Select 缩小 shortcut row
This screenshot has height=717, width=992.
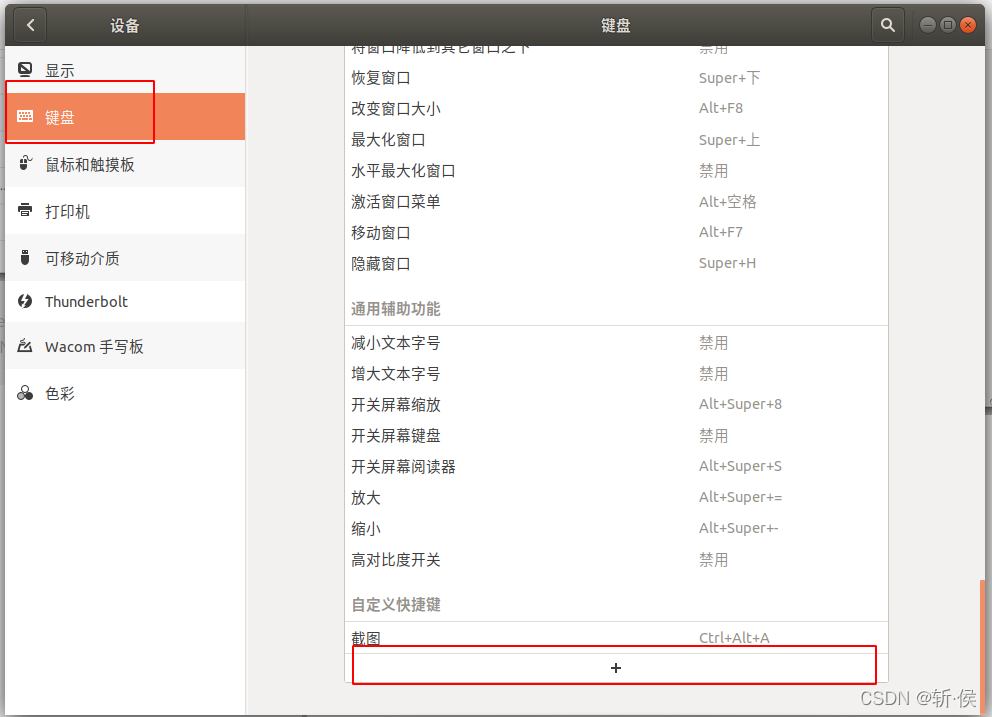tap(616, 529)
